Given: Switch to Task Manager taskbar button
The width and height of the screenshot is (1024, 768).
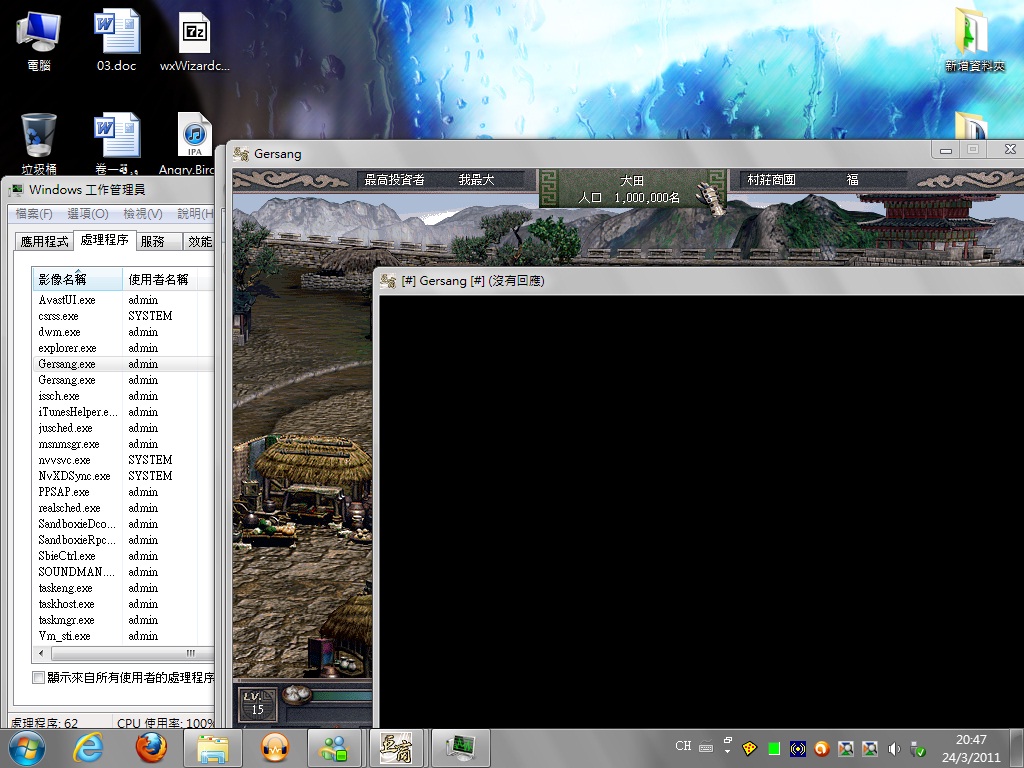Looking at the screenshot, I should (x=460, y=748).
